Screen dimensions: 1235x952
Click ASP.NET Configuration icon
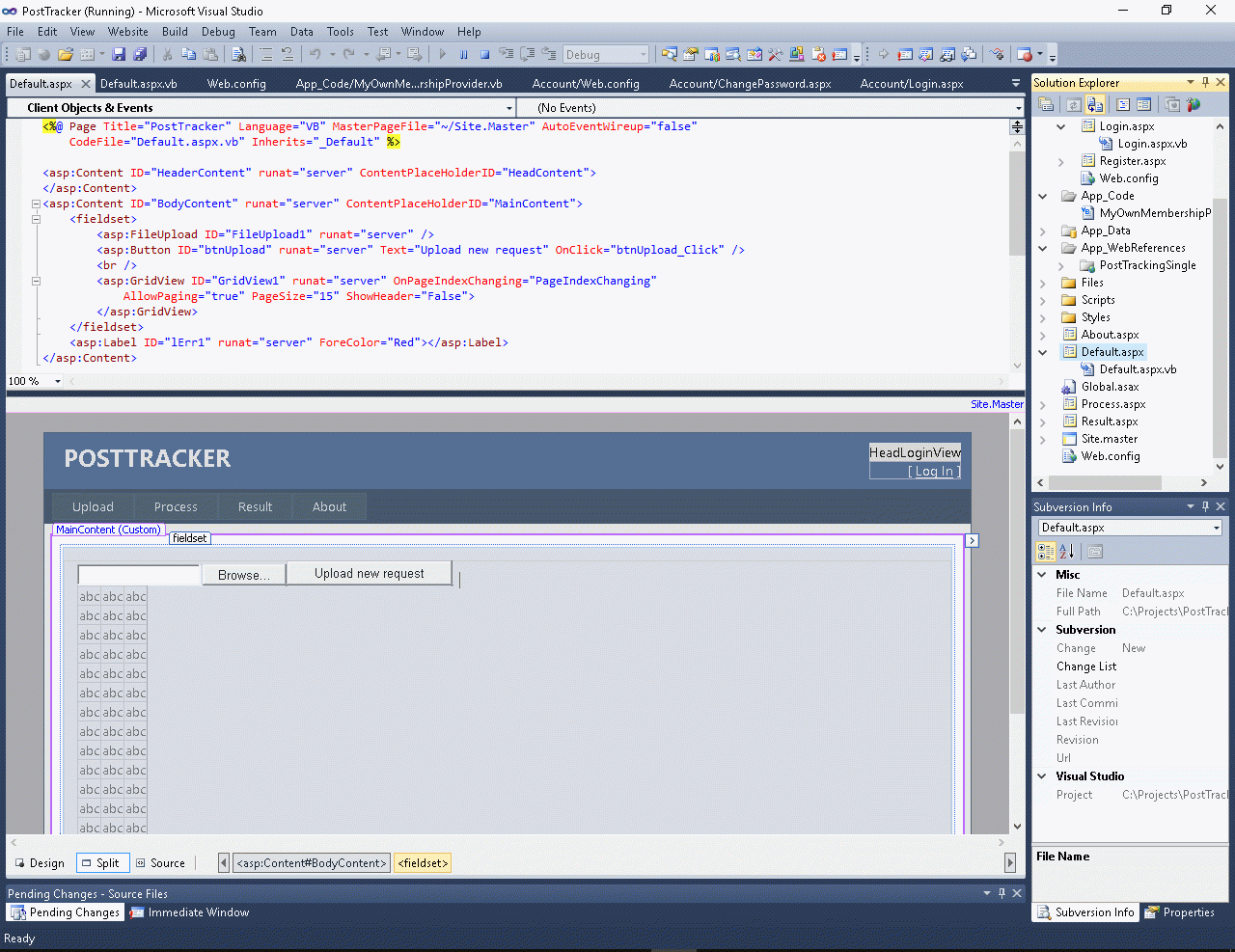[1194, 104]
